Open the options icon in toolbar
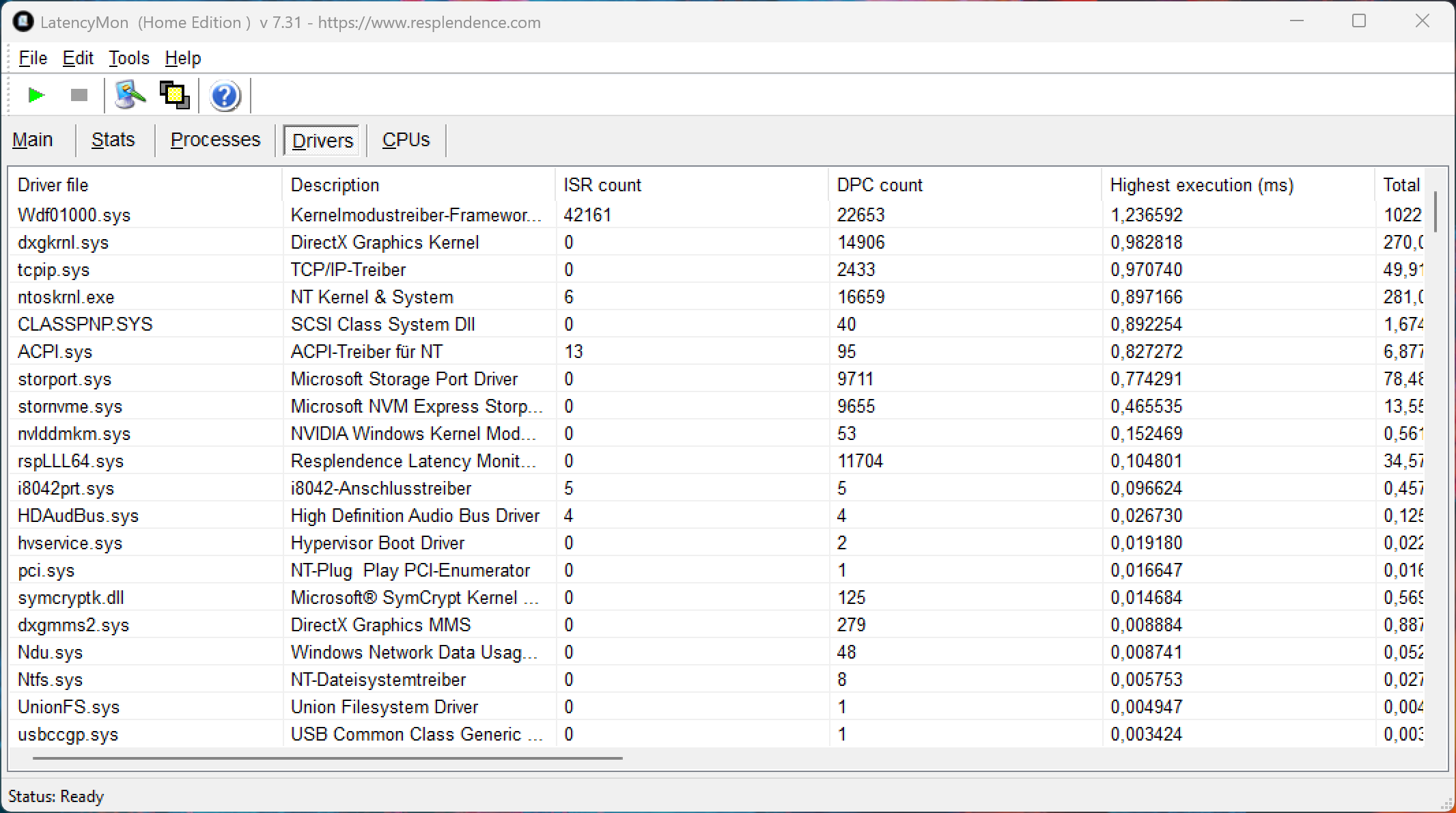Image resolution: width=1456 pixels, height=813 pixels. pyautogui.click(x=130, y=96)
